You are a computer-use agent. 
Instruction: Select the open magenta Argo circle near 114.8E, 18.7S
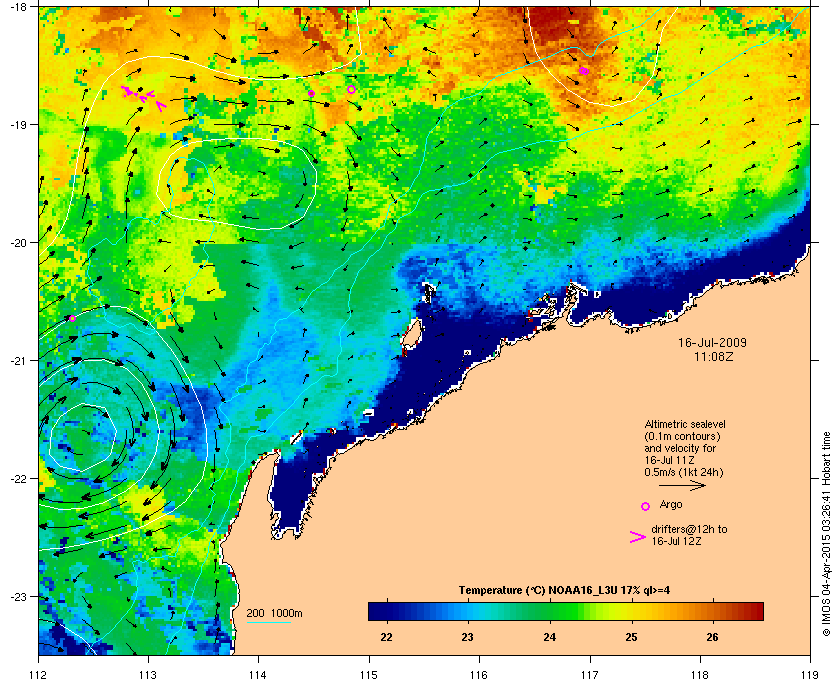pos(351,89)
